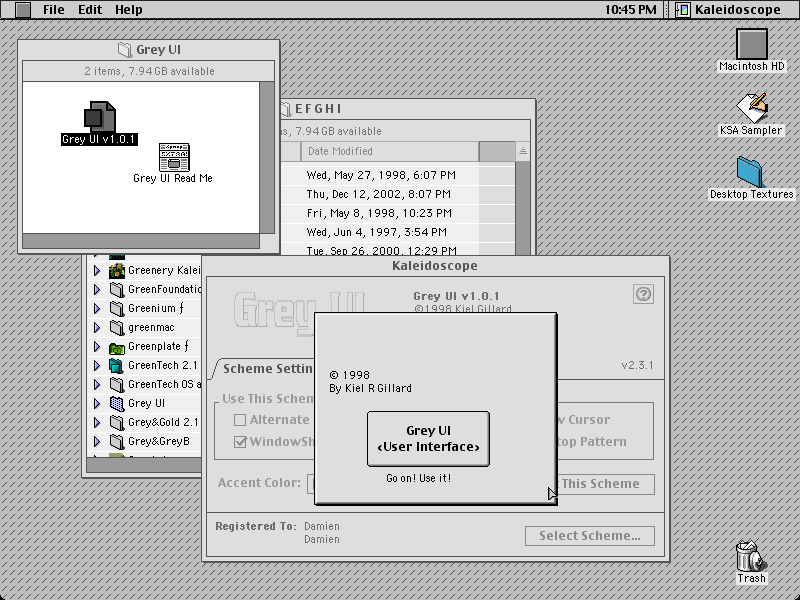800x600 pixels.
Task: Expand the Grey&Gold 2.1 disclosure triangle
Action: [x=97, y=423]
